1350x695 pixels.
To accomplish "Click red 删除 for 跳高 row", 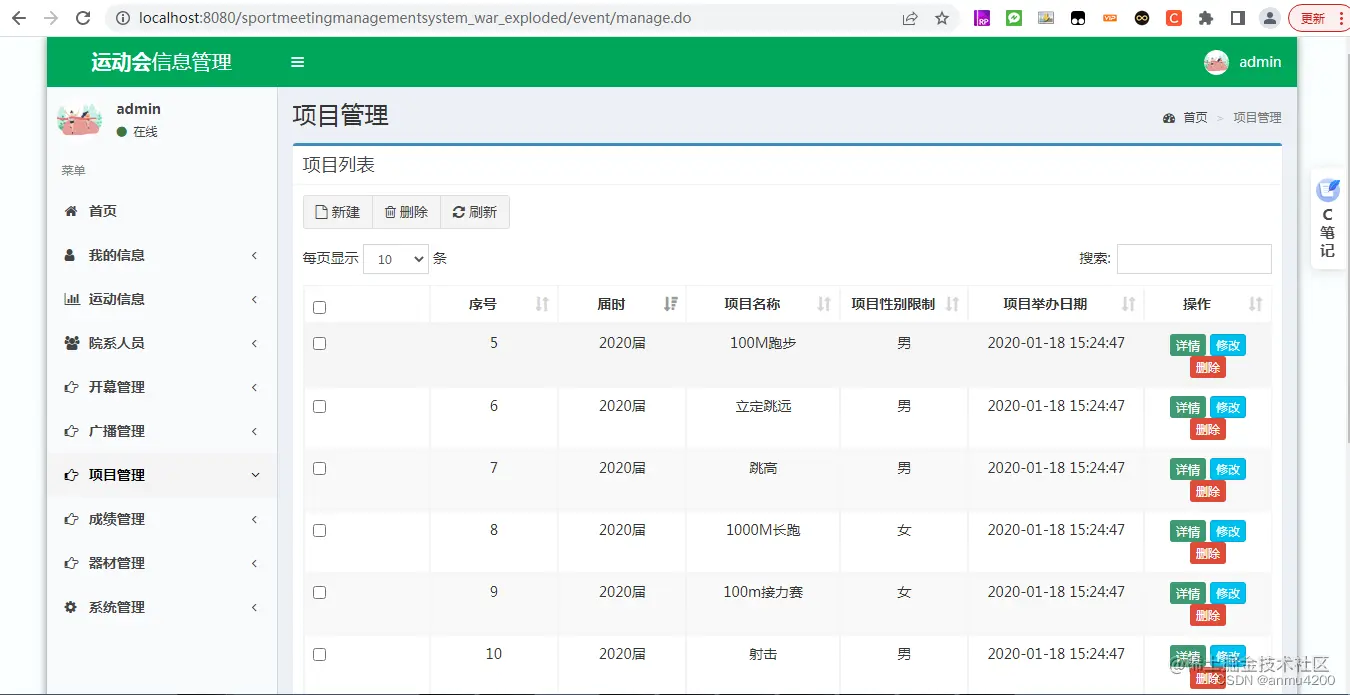I will (x=1208, y=491).
